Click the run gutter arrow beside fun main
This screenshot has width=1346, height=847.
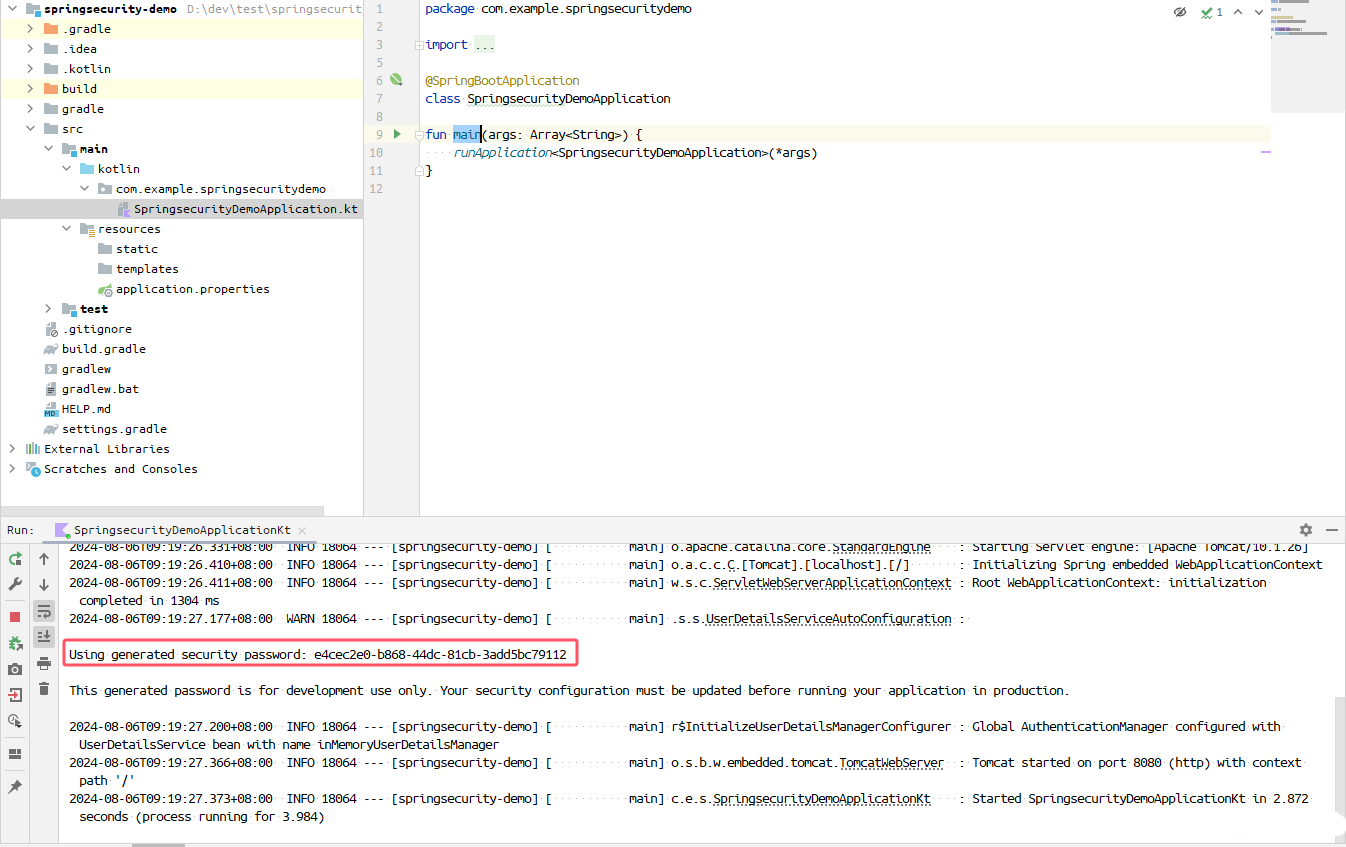(397, 134)
